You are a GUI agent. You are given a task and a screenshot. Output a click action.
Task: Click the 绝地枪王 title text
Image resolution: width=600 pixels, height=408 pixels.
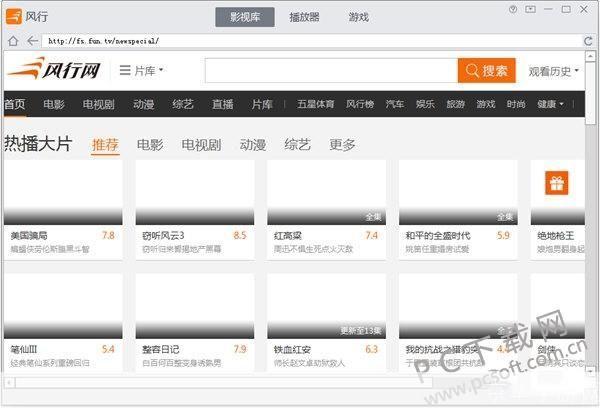(x=556, y=236)
